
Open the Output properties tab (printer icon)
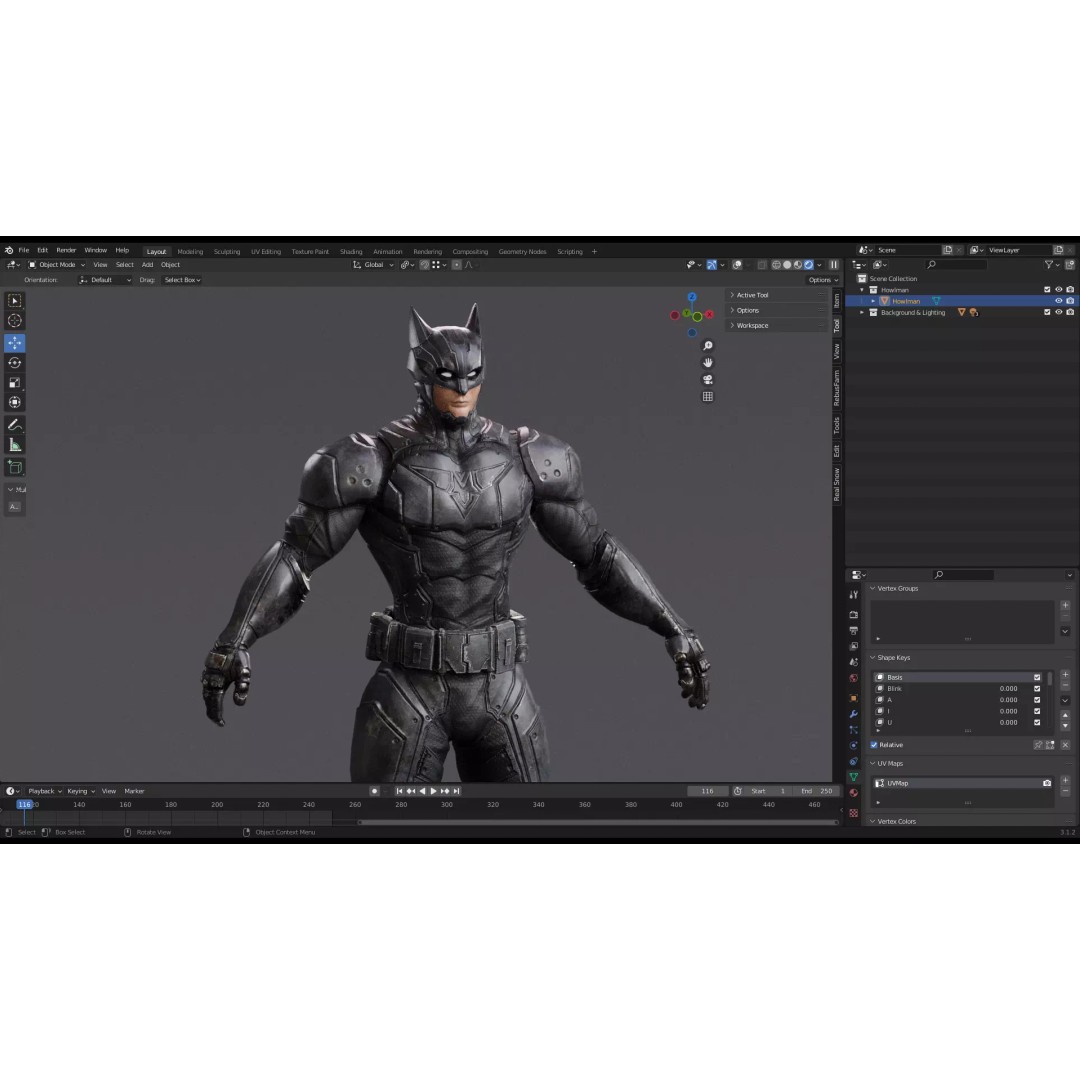tap(854, 630)
